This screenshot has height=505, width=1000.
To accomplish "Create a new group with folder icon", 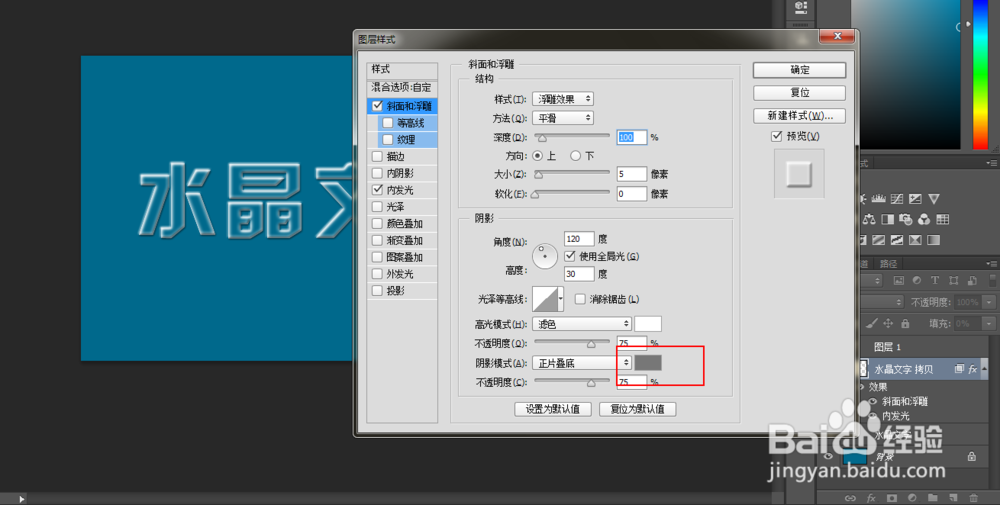I will click(x=932, y=498).
